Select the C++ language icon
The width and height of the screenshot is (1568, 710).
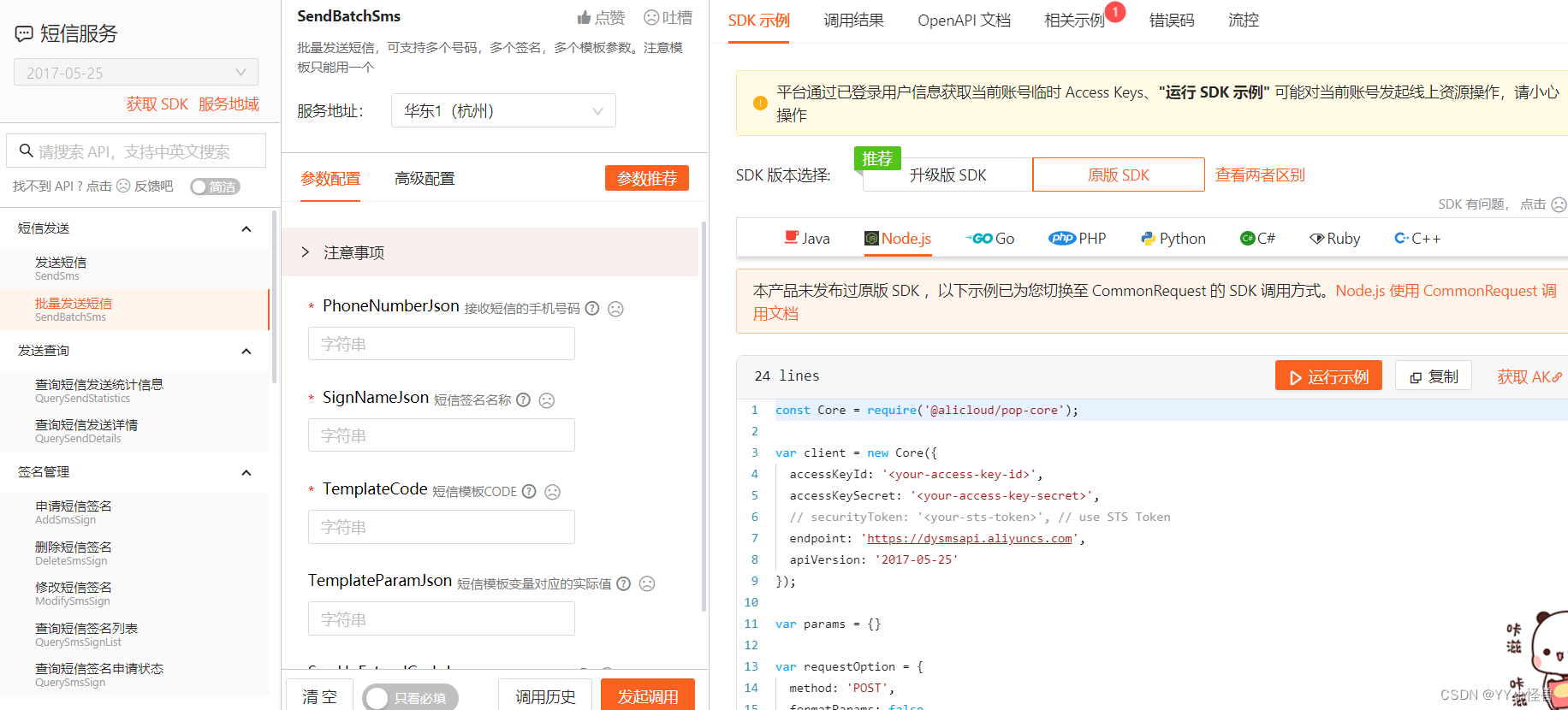[1401, 238]
